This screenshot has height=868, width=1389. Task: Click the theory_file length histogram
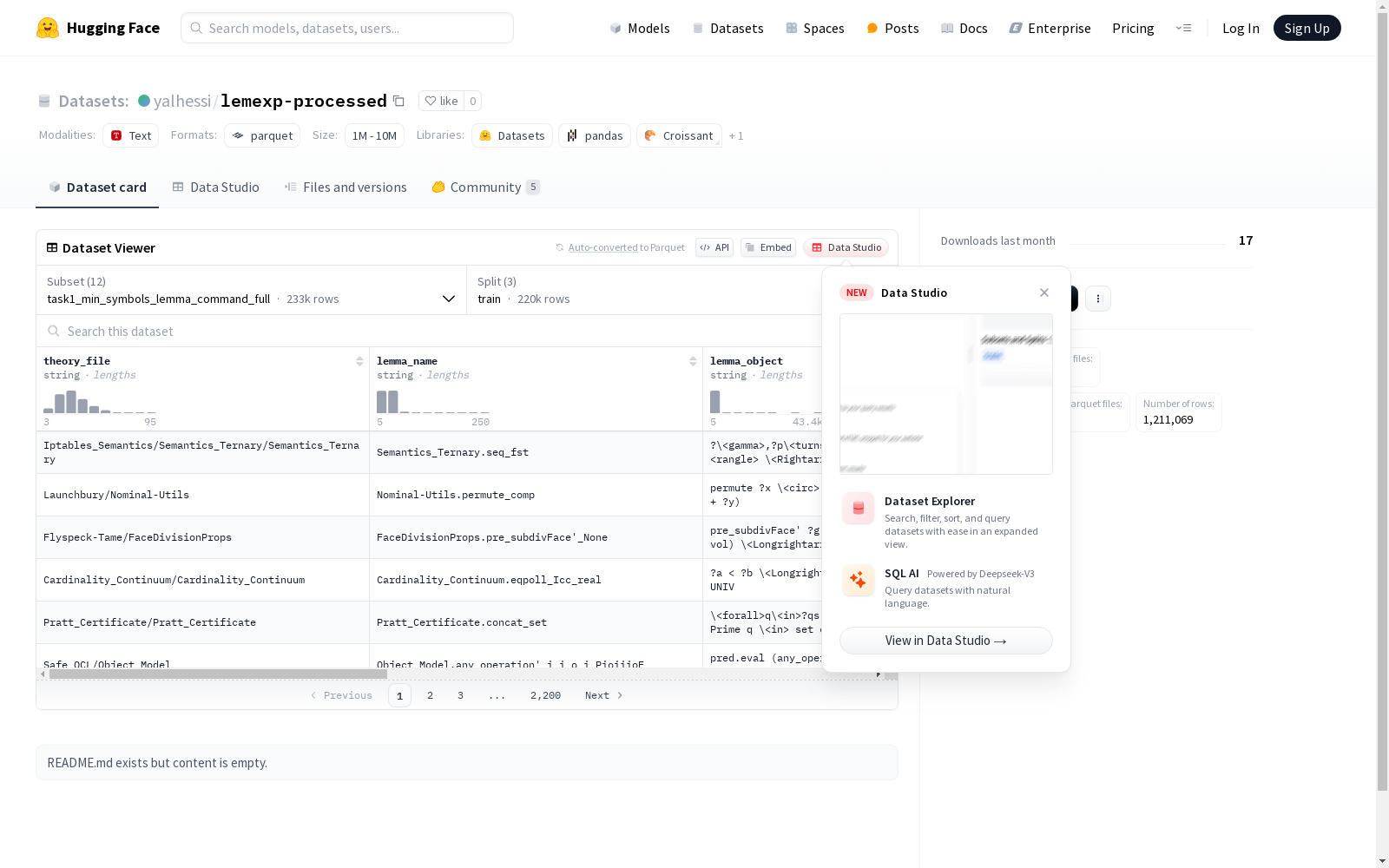(x=100, y=401)
